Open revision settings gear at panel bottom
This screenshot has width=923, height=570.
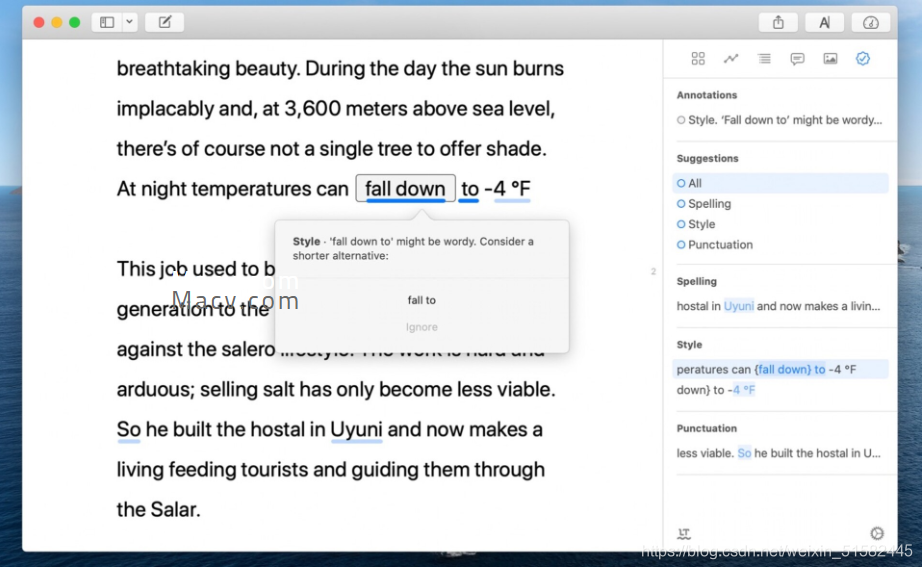[x=876, y=533]
